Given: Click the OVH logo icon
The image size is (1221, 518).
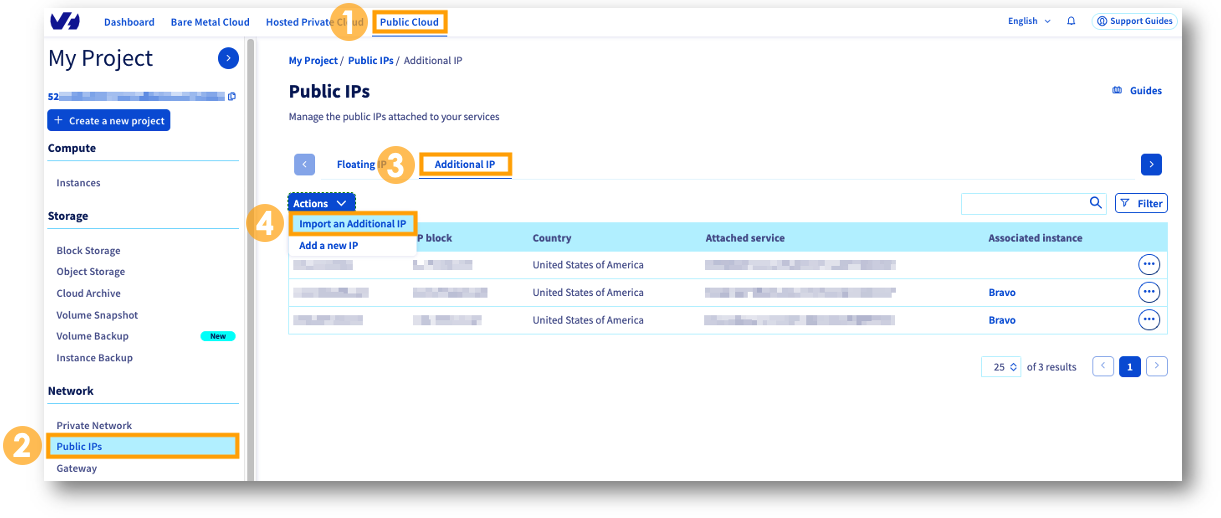Looking at the screenshot, I should click(64, 21).
